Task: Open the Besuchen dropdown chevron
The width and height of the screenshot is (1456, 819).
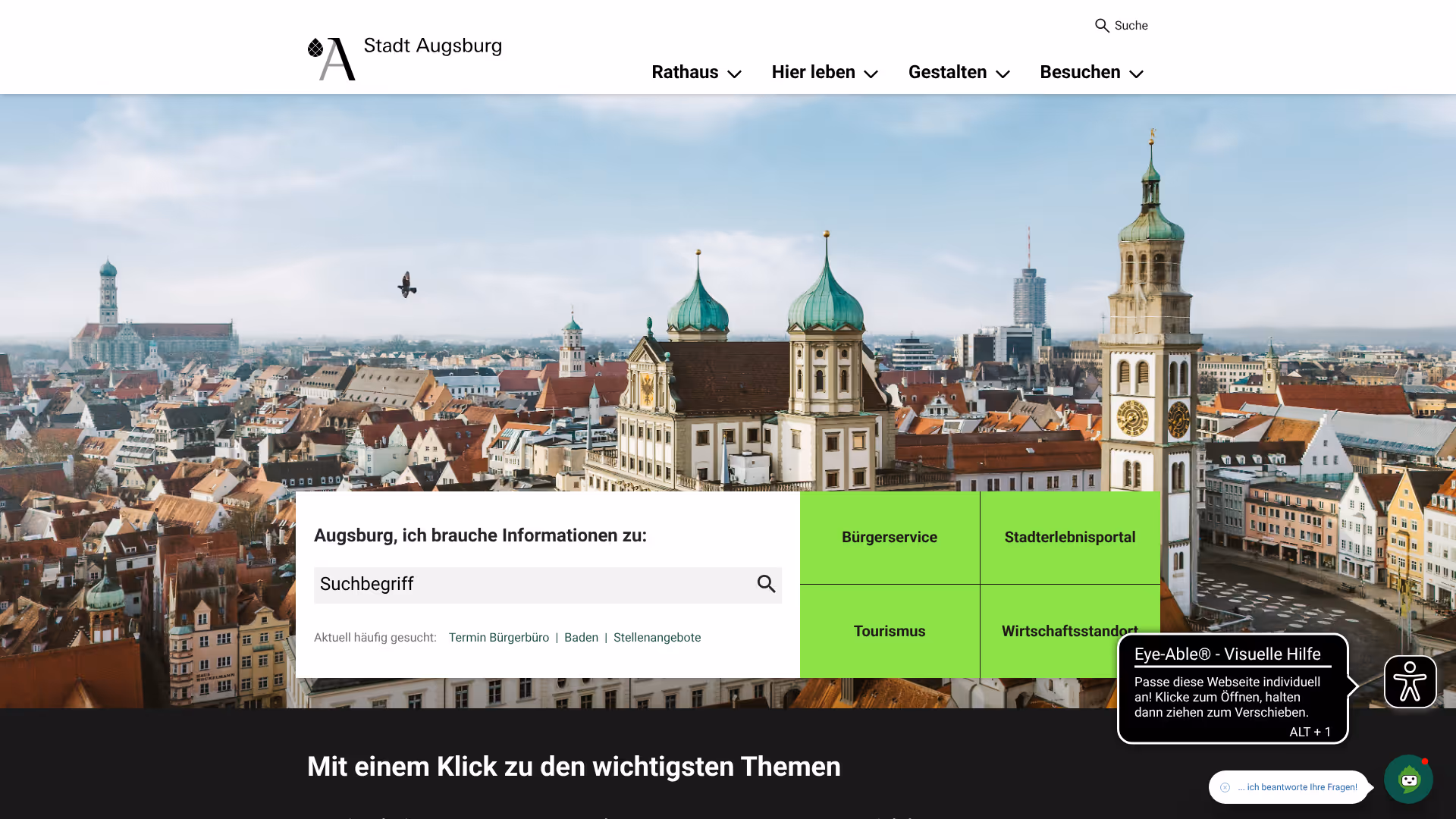Action: (1135, 74)
